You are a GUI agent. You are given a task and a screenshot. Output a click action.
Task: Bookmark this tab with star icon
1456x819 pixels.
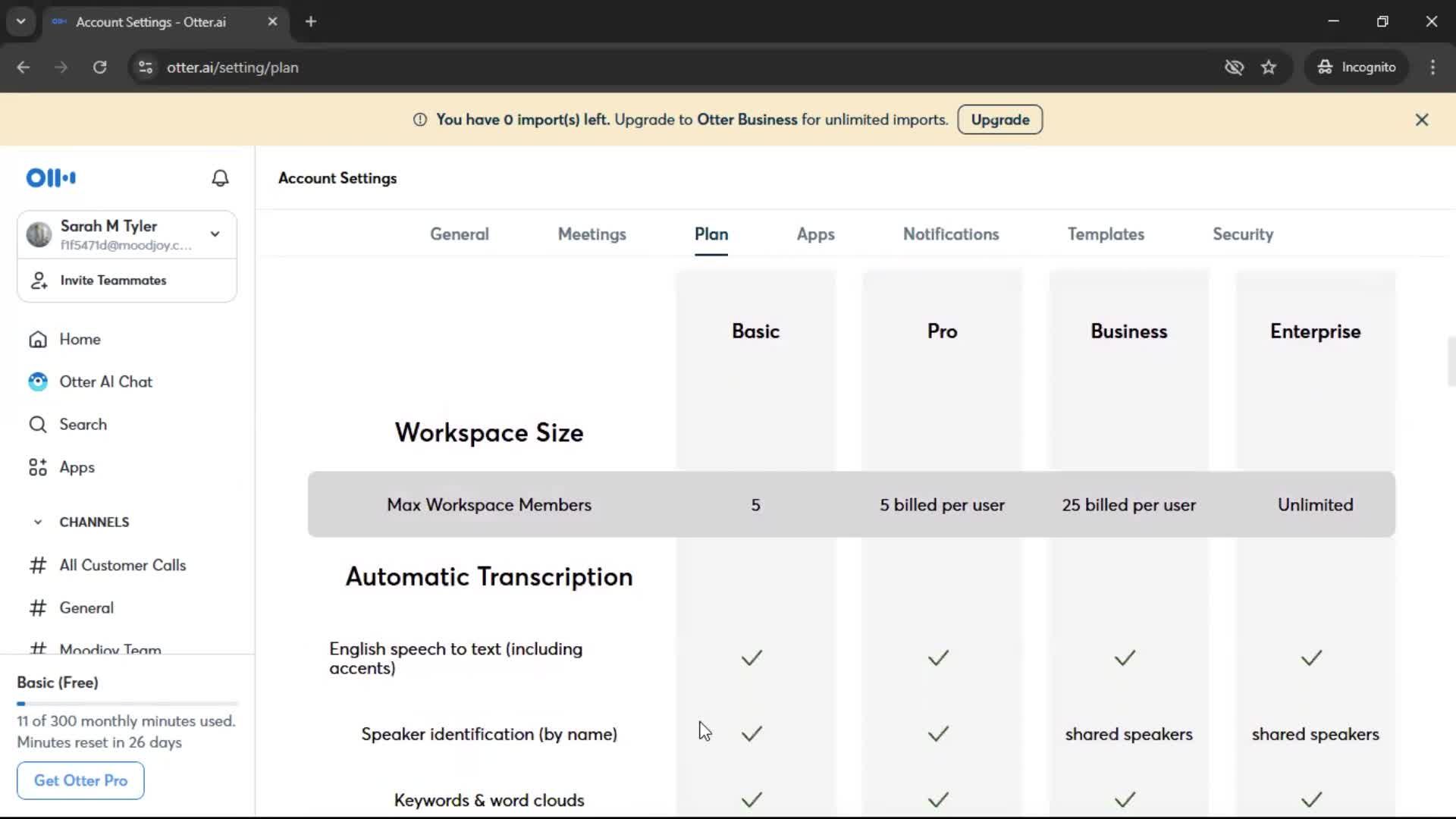(1269, 67)
